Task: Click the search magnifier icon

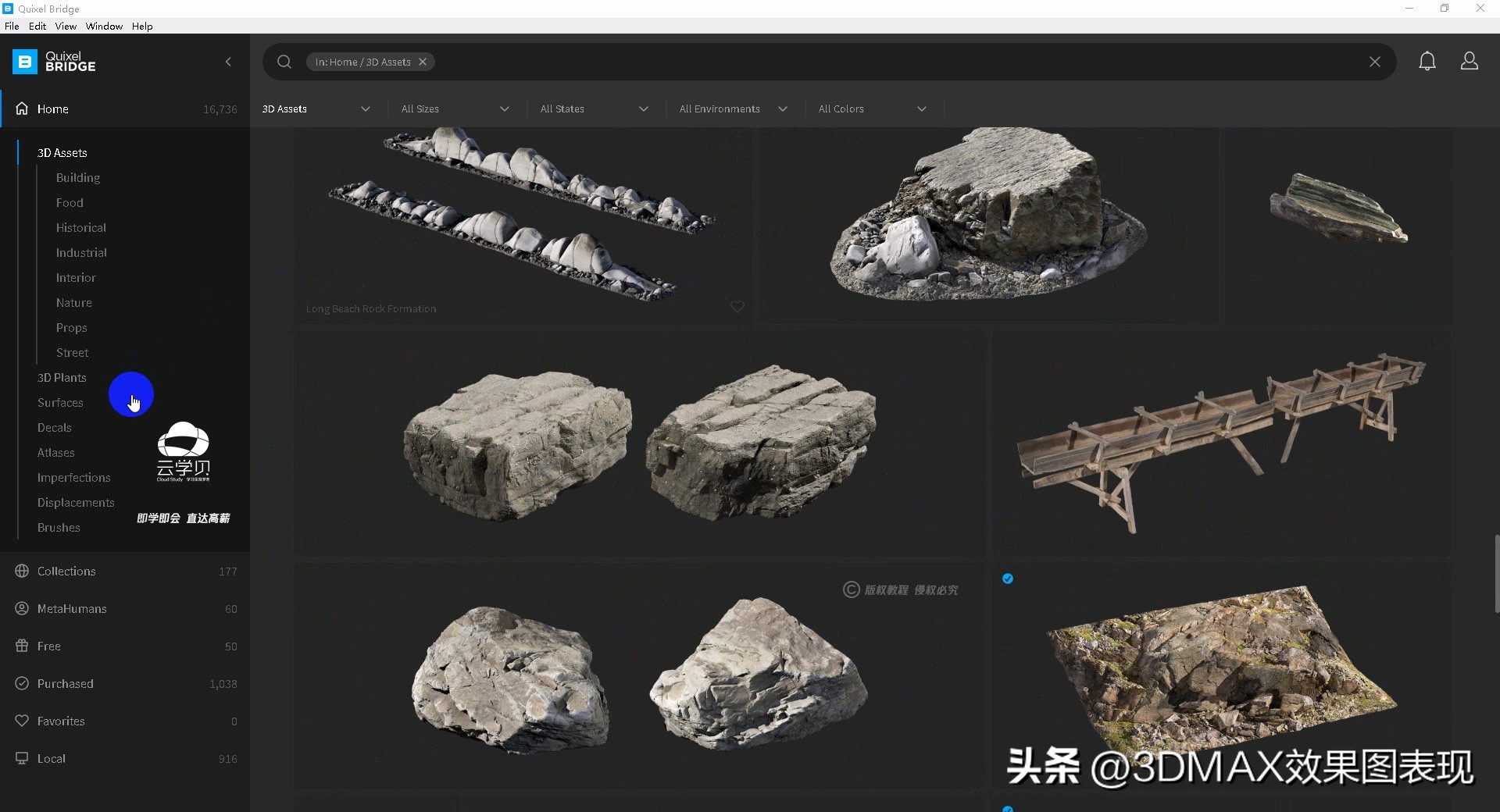Action: tap(284, 62)
